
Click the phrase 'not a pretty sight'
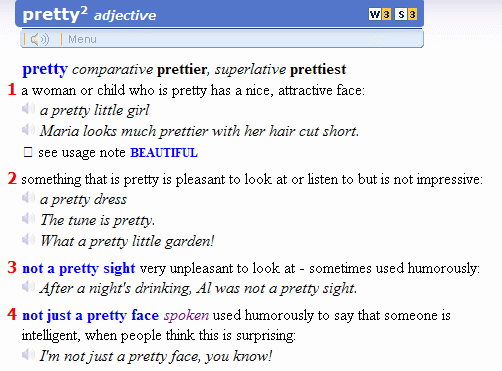tap(79, 268)
